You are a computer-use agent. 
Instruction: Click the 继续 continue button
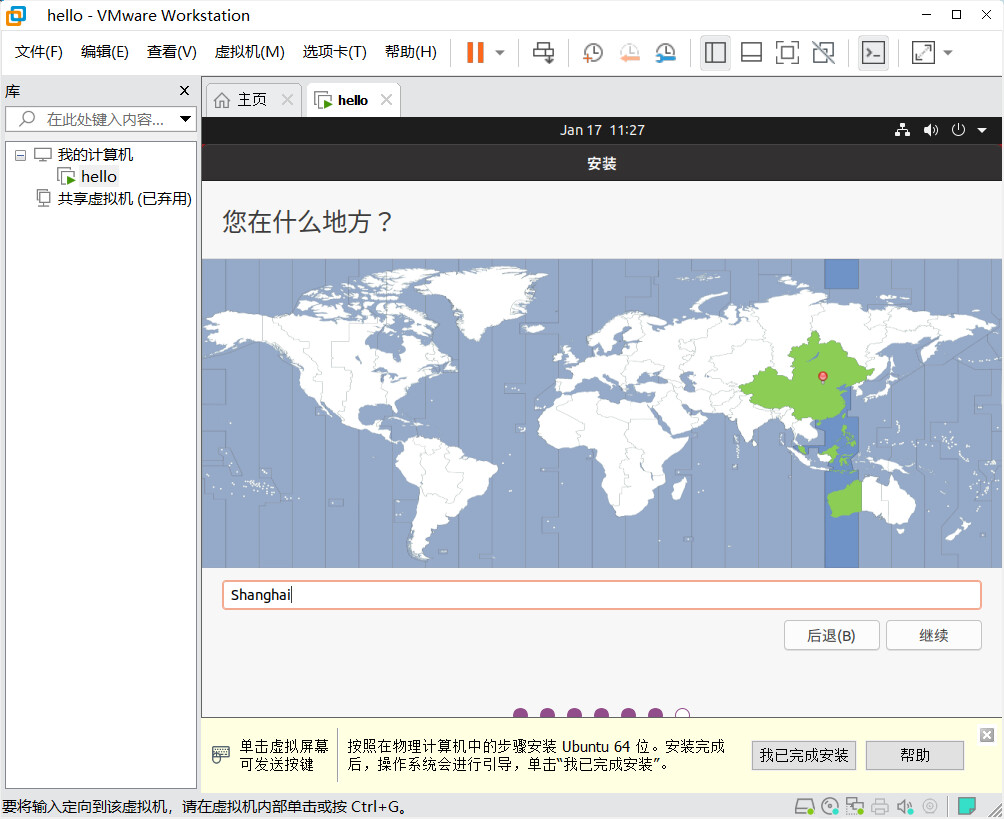point(934,635)
